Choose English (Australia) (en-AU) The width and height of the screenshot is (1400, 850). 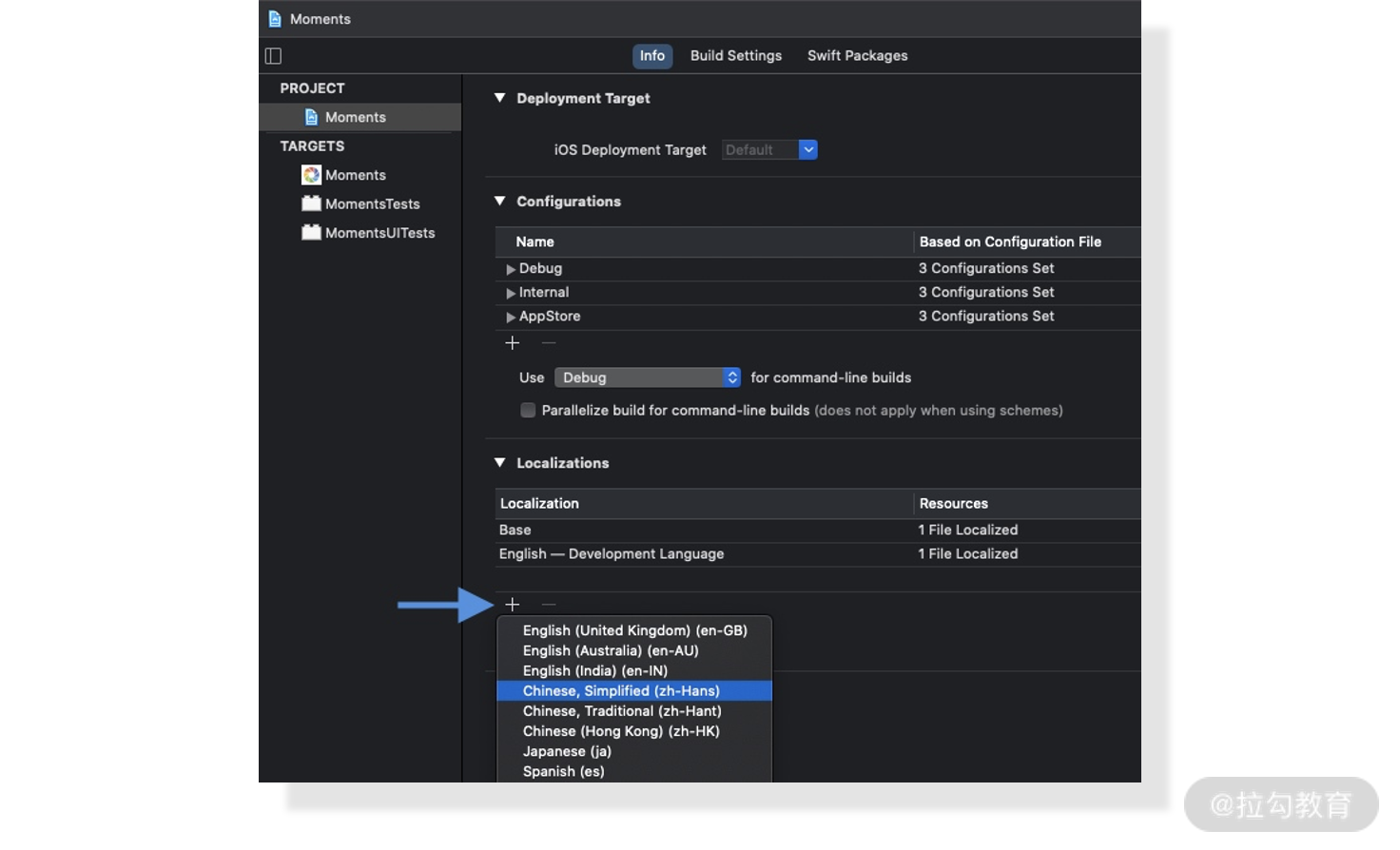click(634, 650)
